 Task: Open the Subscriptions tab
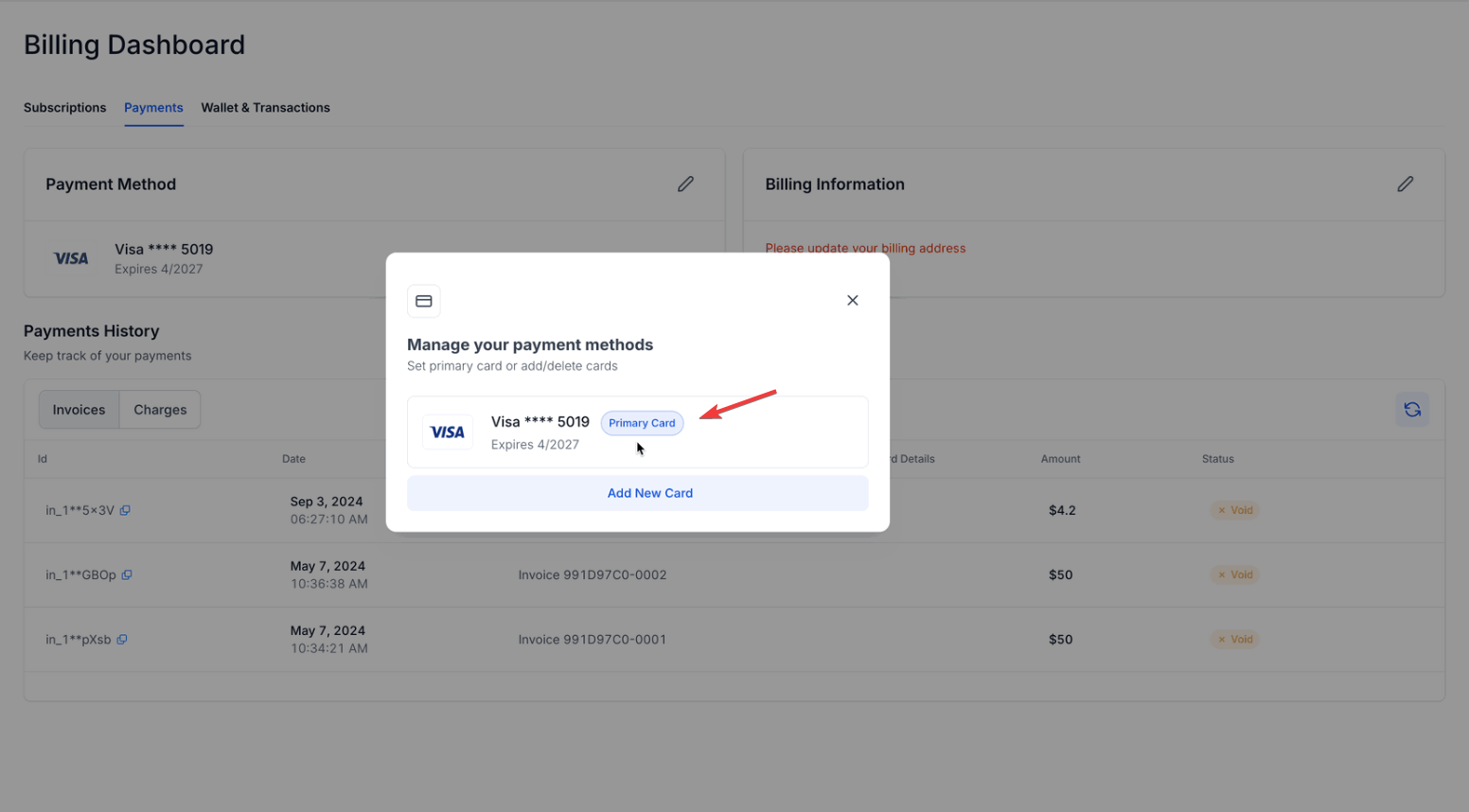point(64,108)
